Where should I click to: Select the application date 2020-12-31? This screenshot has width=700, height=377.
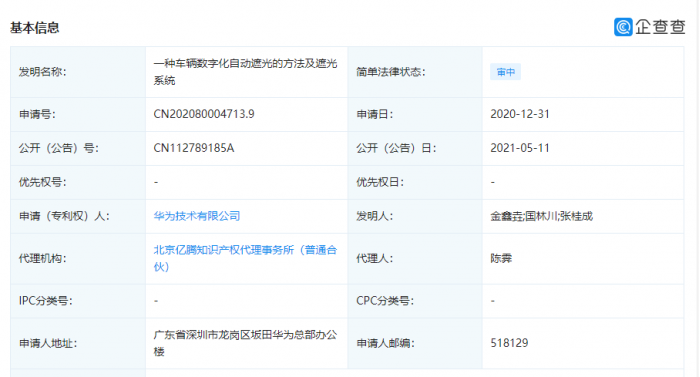[520, 114]
